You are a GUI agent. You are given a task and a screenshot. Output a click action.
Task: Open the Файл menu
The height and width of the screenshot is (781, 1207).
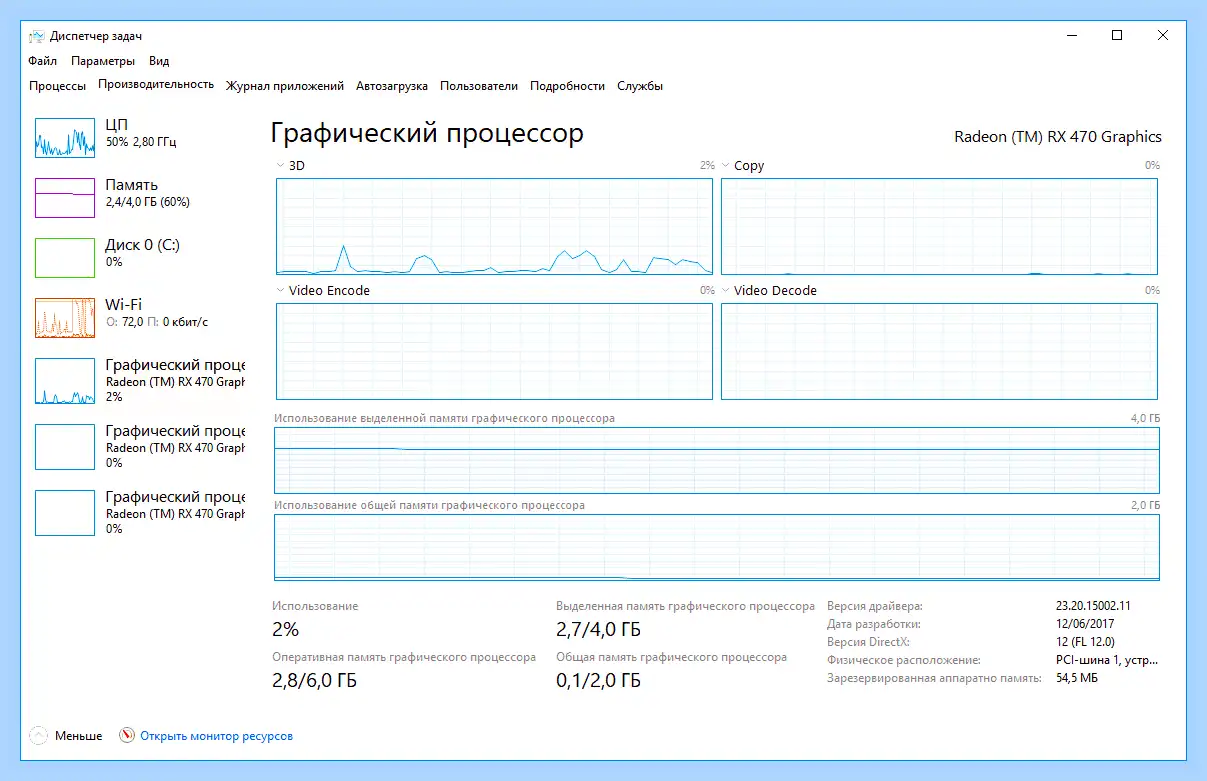(x=43, y=61)
